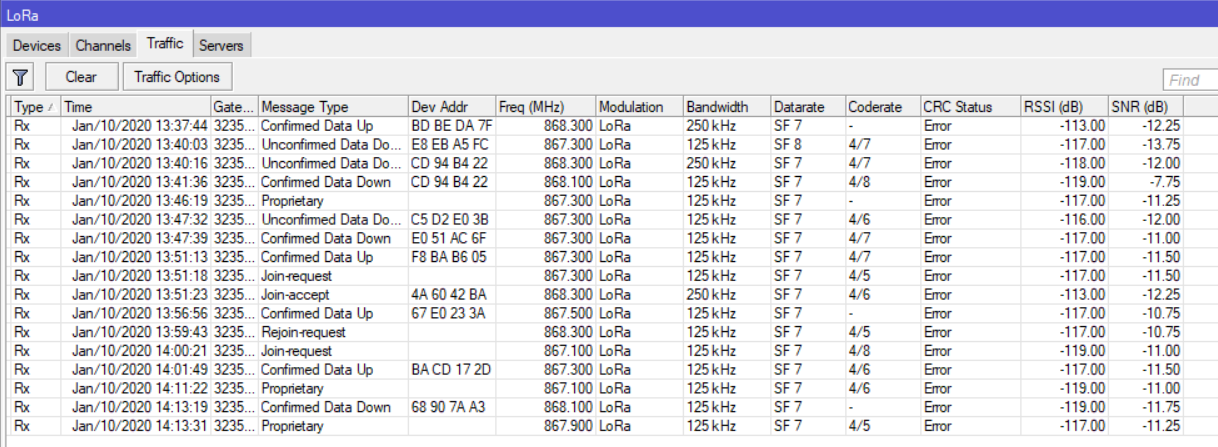Select the Traffic tab
Image resolution: width=1218 pixels, height=447 pixels.
pyautogui.click(x=165, y=43)
